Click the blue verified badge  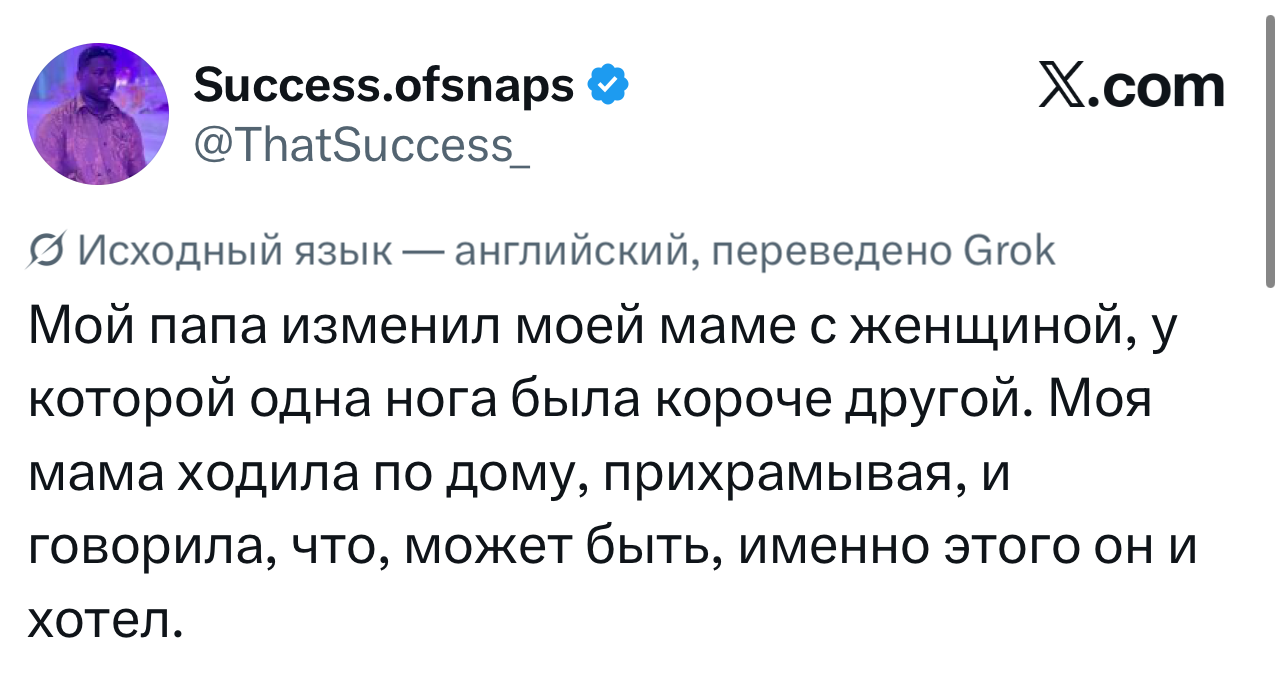609,86
